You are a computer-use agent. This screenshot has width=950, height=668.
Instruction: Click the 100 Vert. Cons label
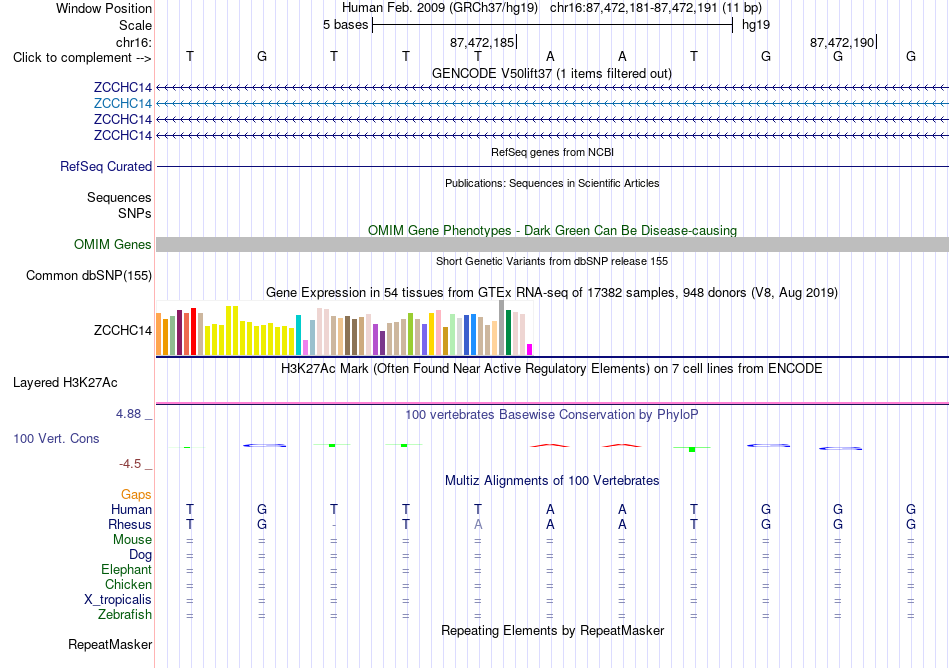pyautogui.click(x=56, y=438)
